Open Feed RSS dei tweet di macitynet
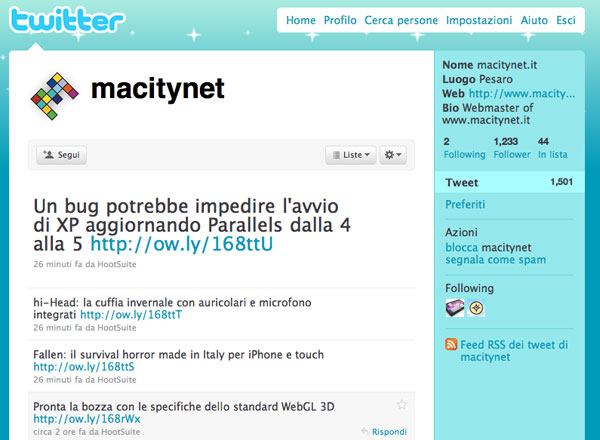 coord(514,351)
